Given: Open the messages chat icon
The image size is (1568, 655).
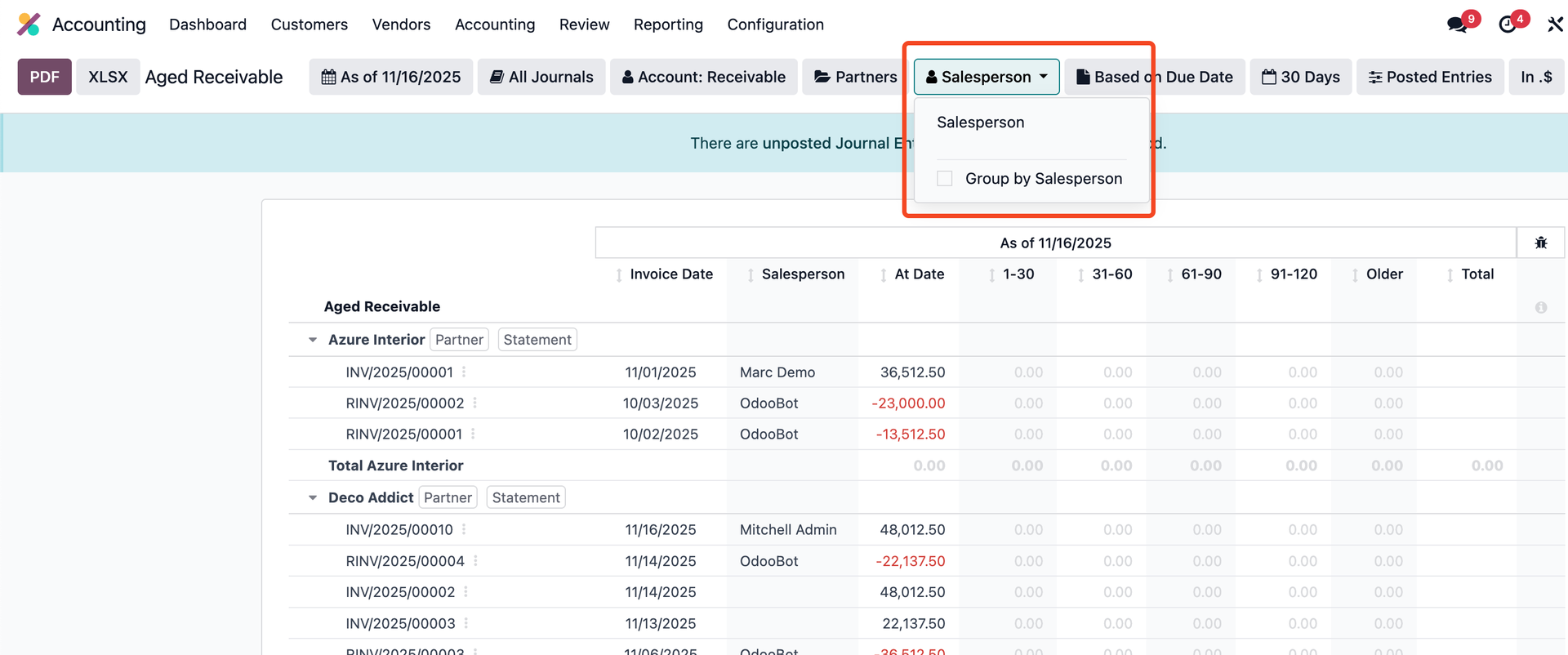Looking at the screenshot, I should 1457,25.
